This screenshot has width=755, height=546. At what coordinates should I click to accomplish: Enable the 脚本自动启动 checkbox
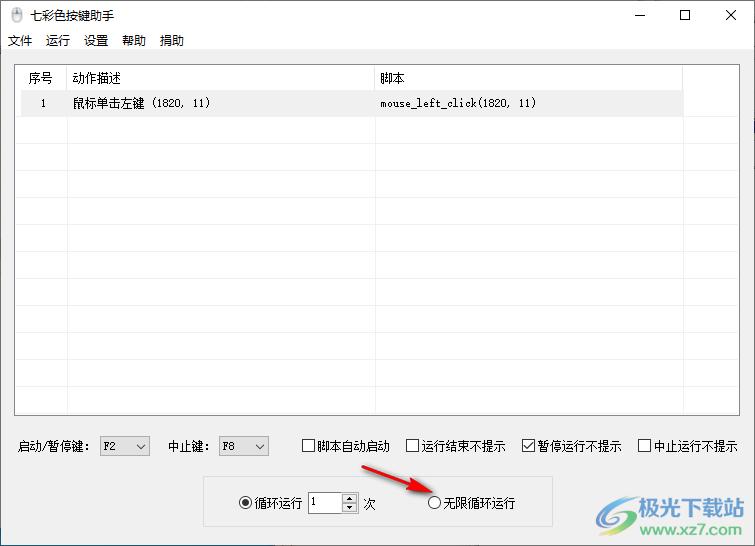[309, 446]
